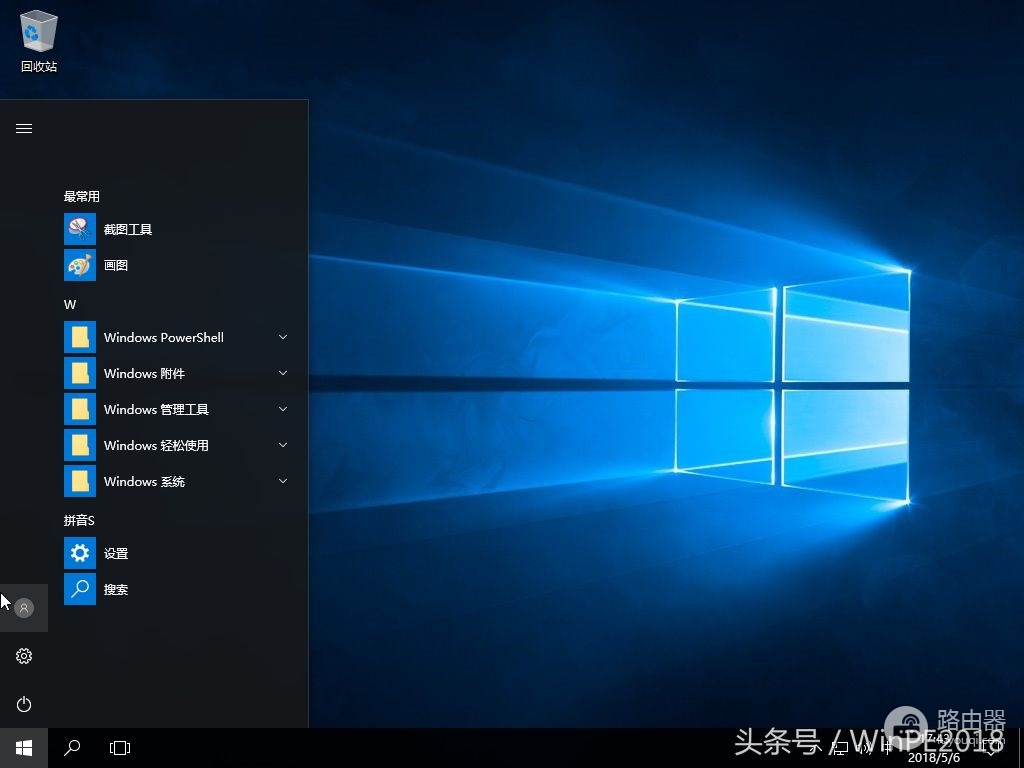Open the Recycle Bin desktop icon
Image resolution: width=1024 pixels, height=768 pixels.
(x=39, y=31)
